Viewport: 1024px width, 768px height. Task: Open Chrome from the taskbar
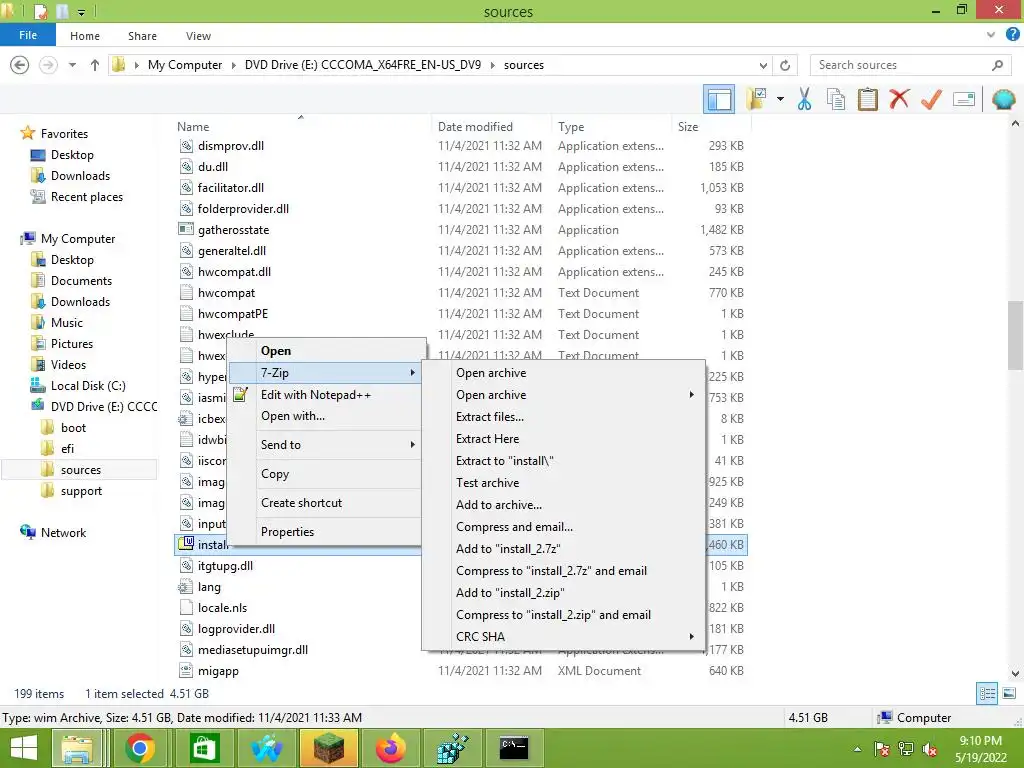139,748
